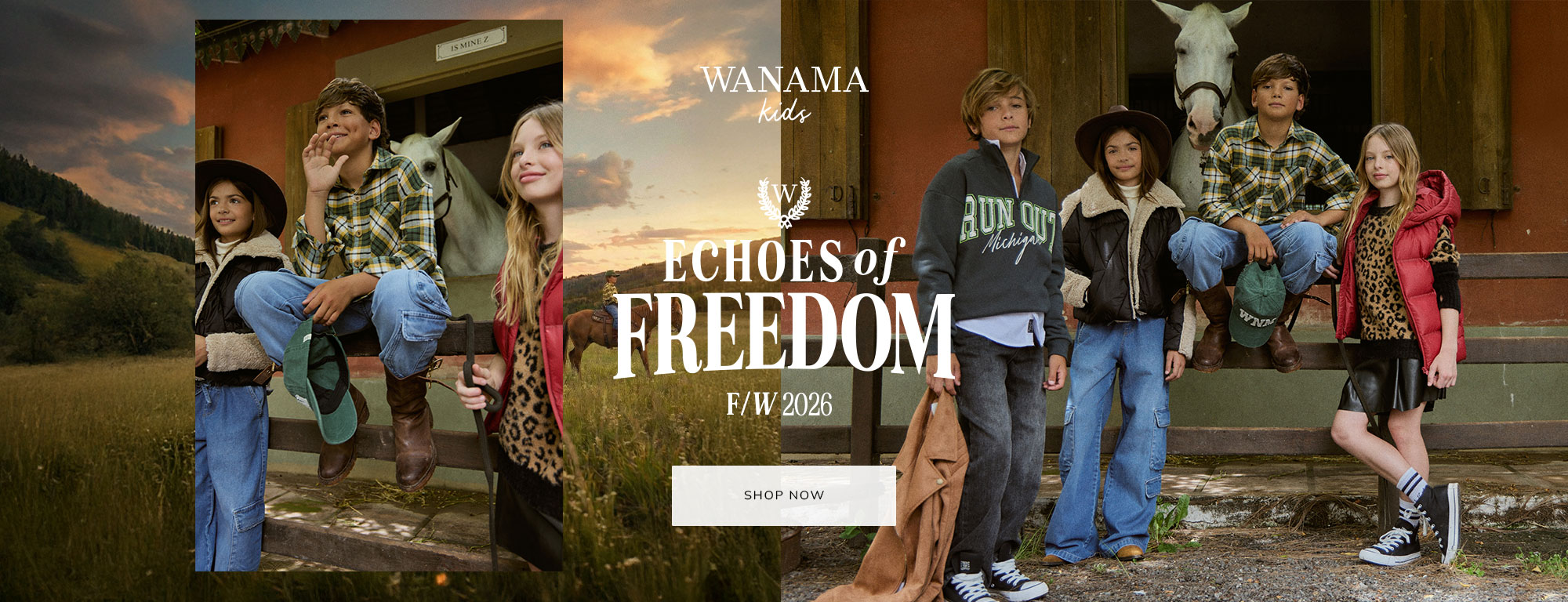Viewport: 1568px width, 602px height.
Task: Click the IS MINE Z stable sign
Action: (470, 45)
